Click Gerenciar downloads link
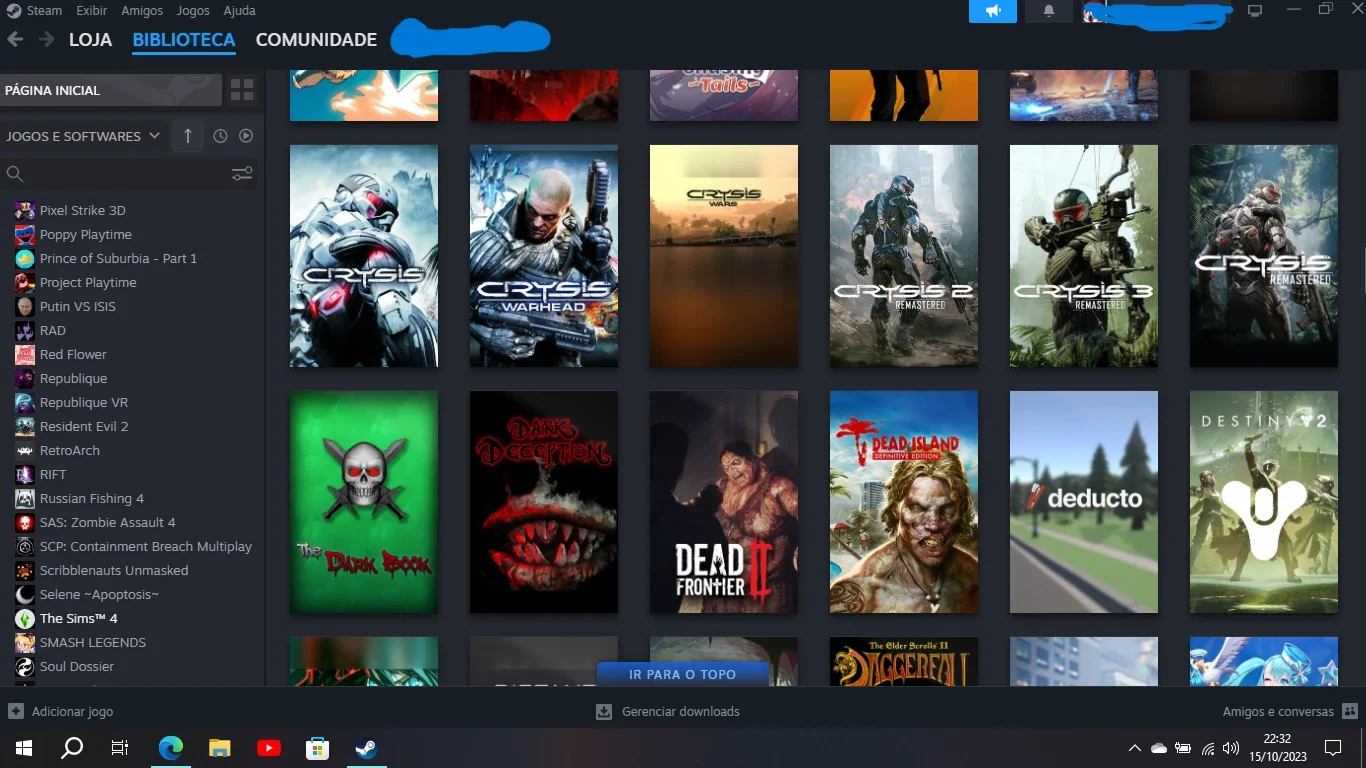This screenshot has width=1366, height=768. (681, 711)
